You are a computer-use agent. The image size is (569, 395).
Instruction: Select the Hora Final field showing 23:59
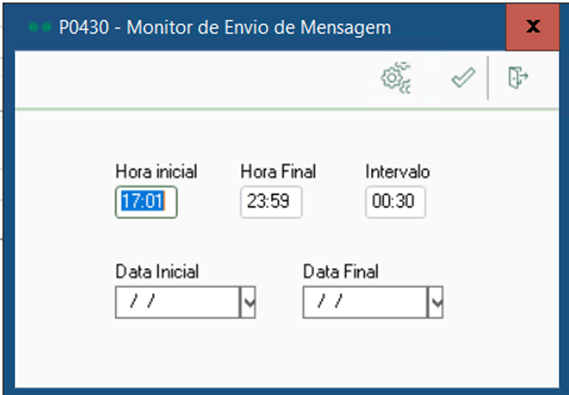click(x=271, y=202)
